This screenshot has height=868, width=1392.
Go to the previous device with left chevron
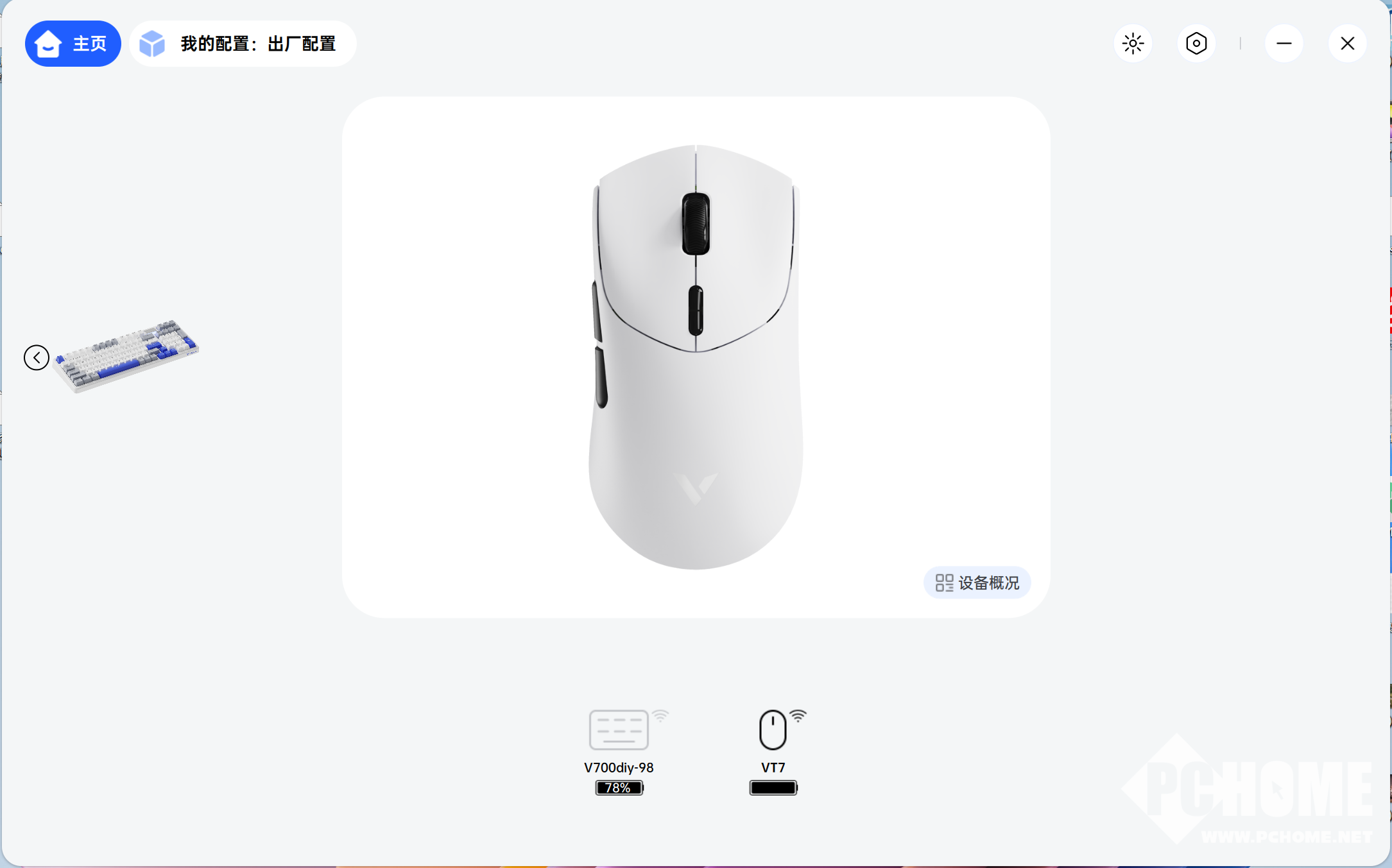(37, 357)
